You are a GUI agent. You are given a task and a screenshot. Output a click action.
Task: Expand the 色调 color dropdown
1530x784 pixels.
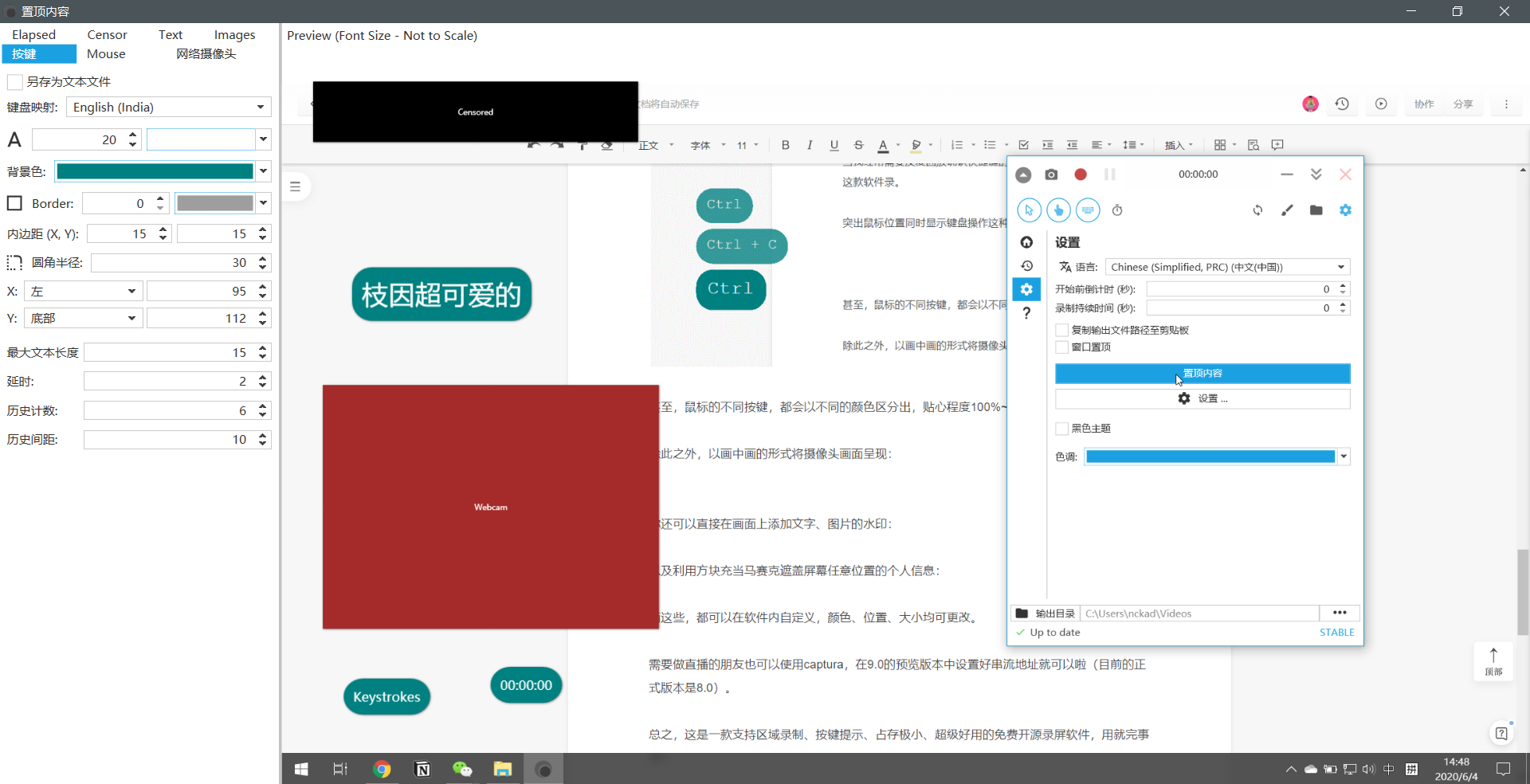[1343, 457]
